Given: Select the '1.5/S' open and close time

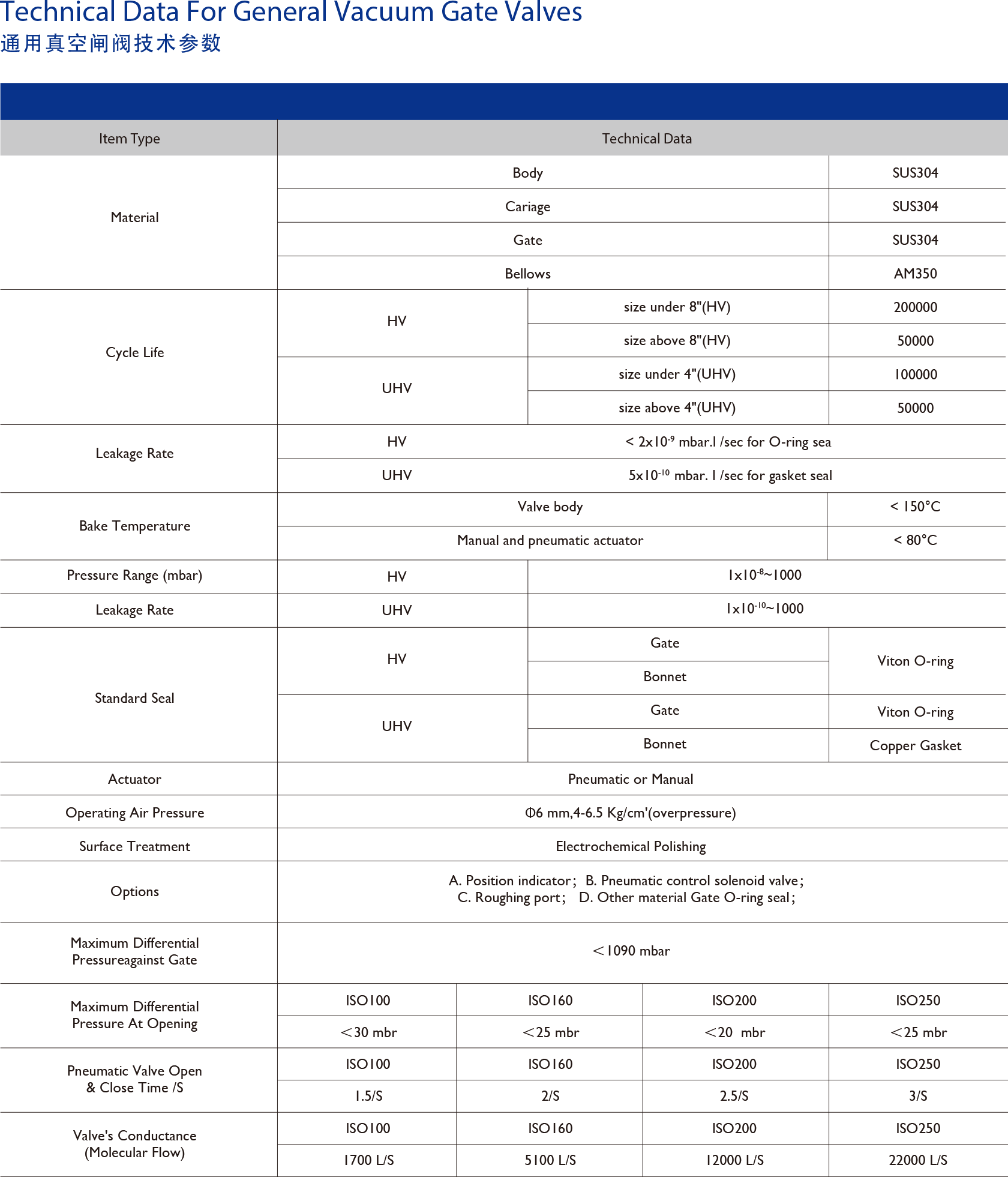Looking at the screenshot, I should (368, 1096).
